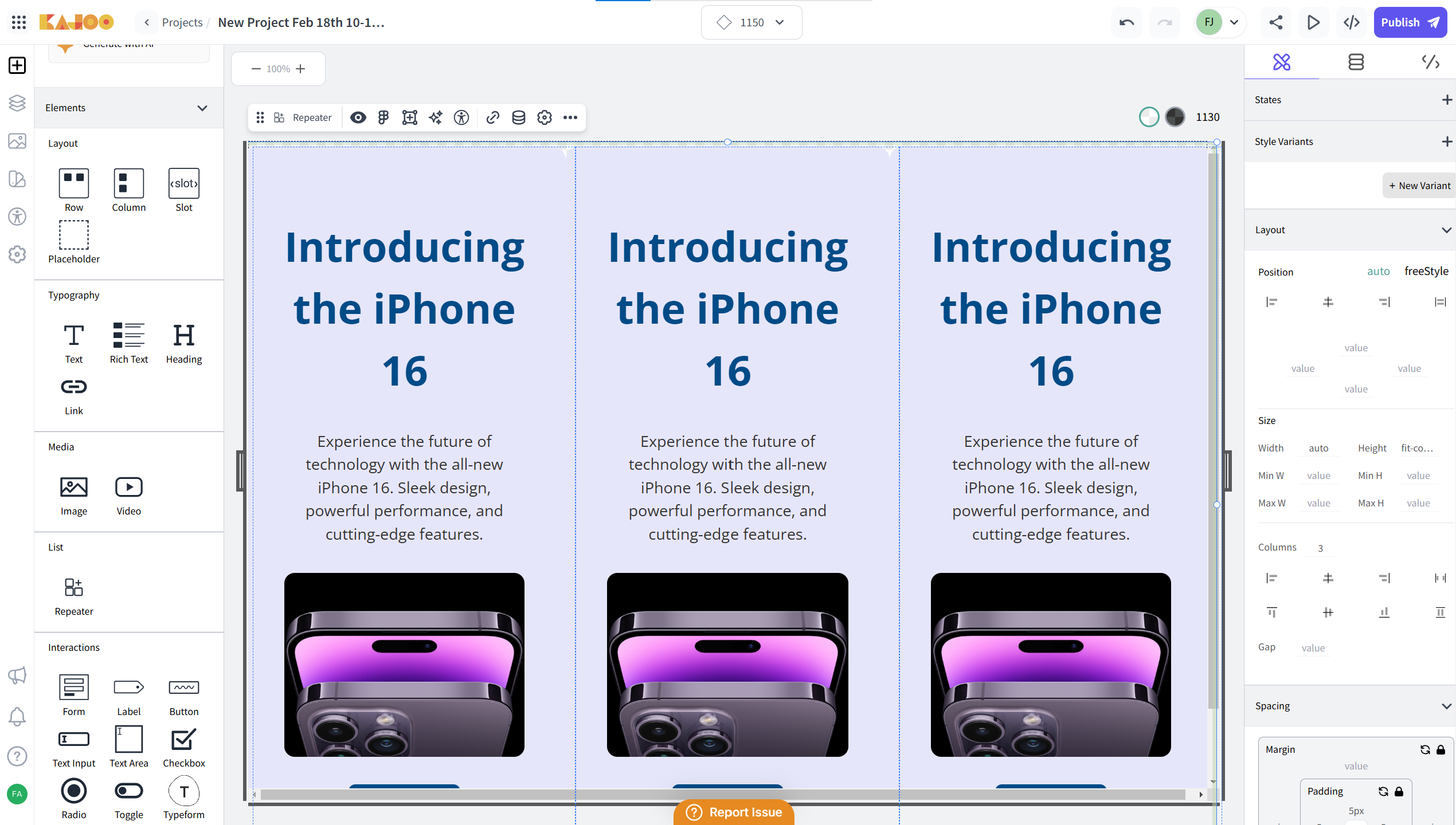Click the Figma import icon in Repeater toolbar
Screen dimensions: 1456x825
pyautogui.click(x=383, y=117)
